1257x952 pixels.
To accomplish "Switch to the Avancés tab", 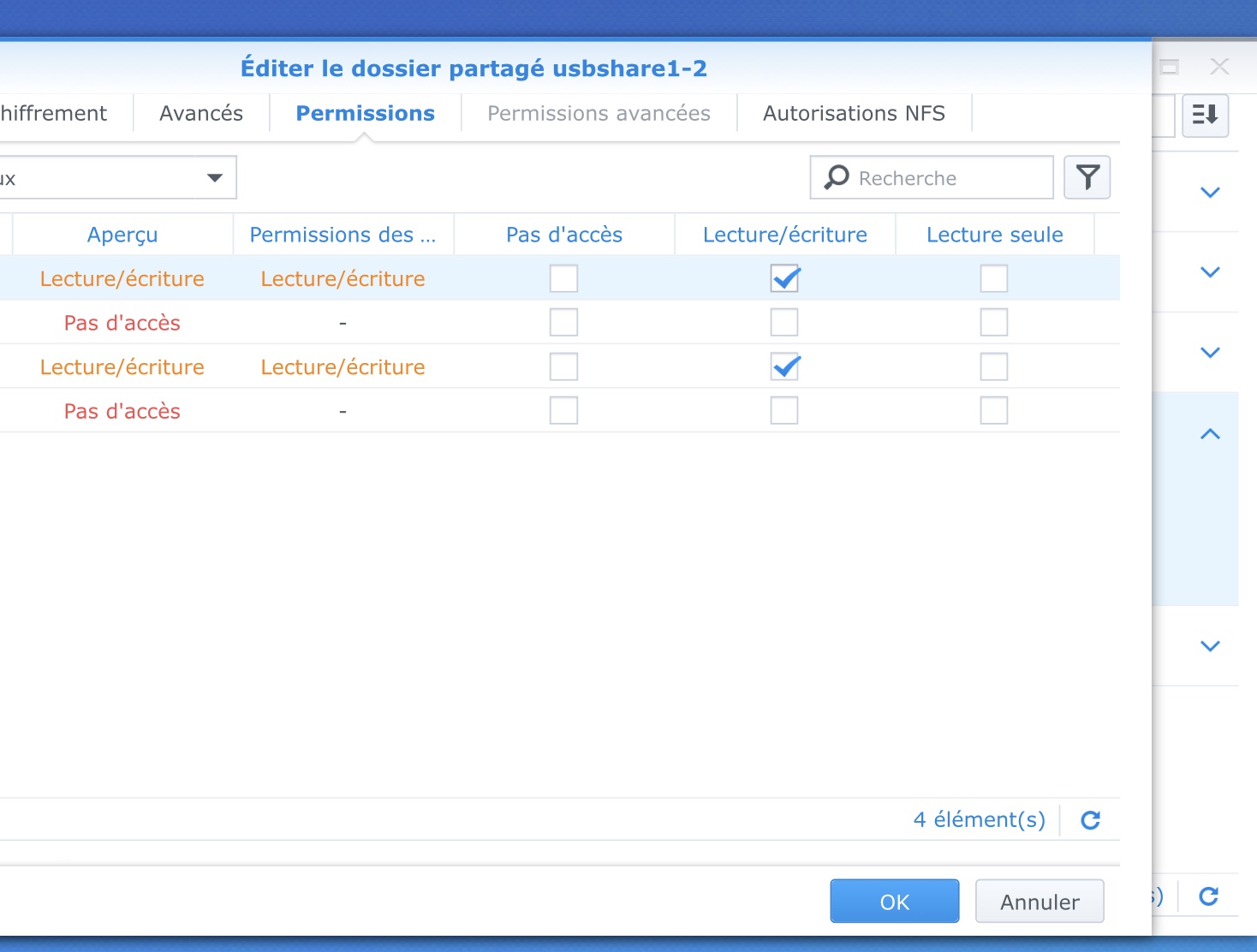I will pos(201,114).
